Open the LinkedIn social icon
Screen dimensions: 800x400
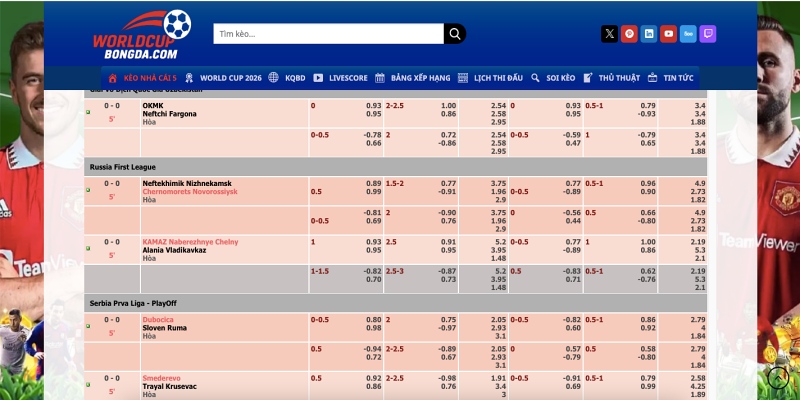649,34
